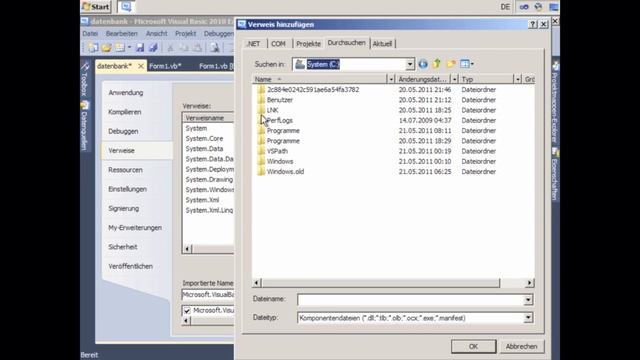640x360 pixels.
Task: Click OK in the Verweis hinzufügen dialog
Action: coord(473,347)
